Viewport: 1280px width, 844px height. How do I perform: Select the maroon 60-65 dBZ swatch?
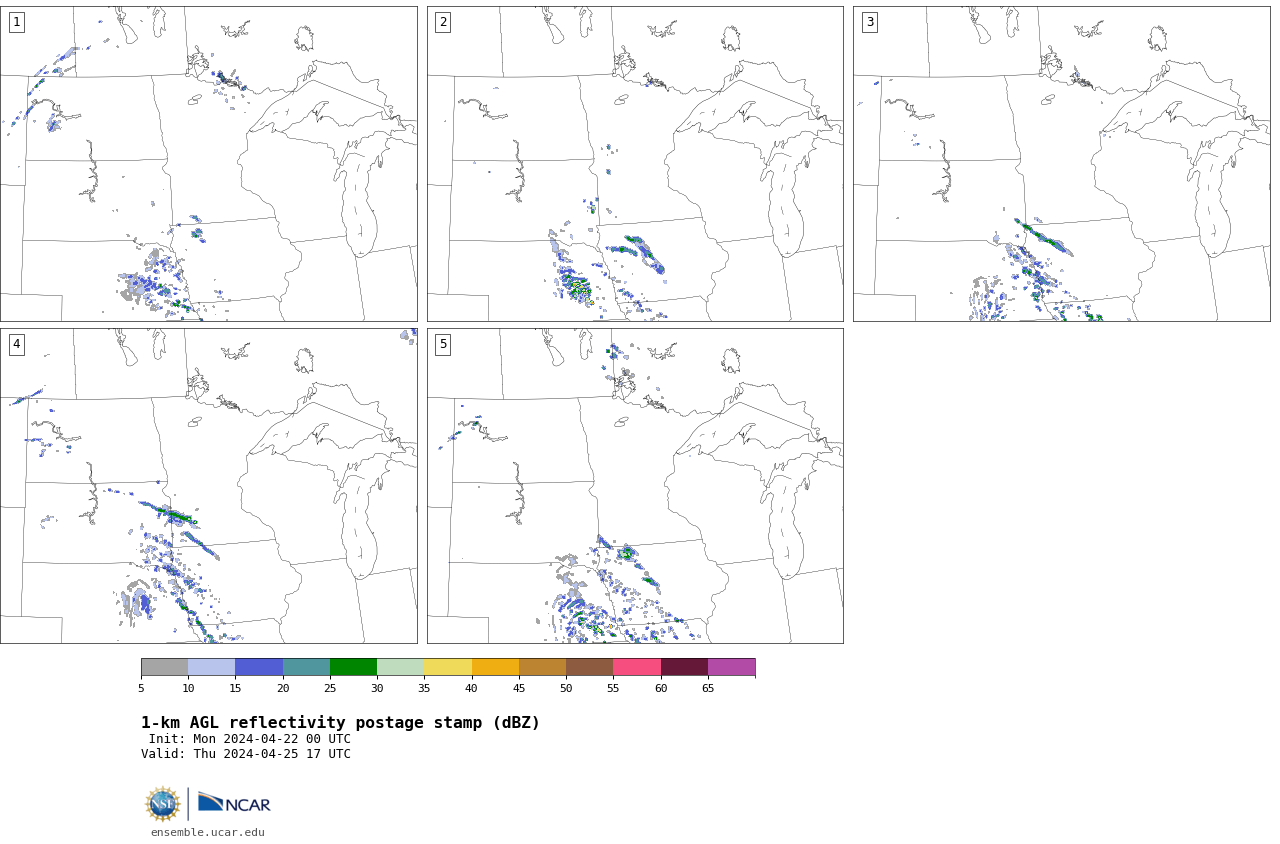tap(684, 667)
